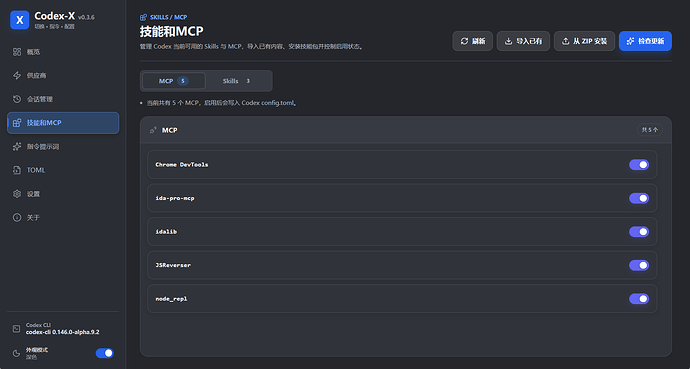This screenshot has height=369, width=690.
Task: Open the 概览 overview icon in sidebar
Action: [17, 52]
